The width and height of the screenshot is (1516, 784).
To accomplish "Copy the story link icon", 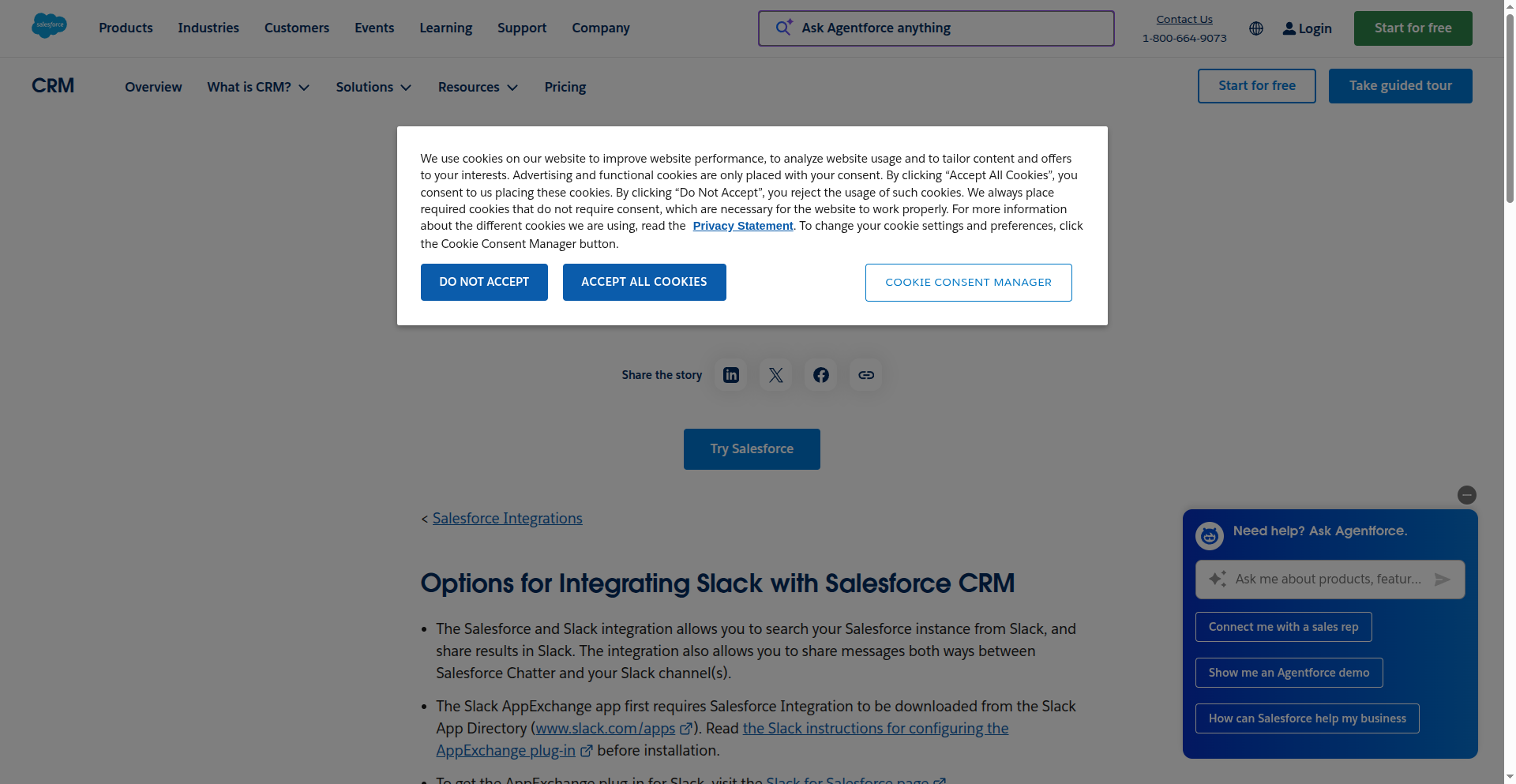I will pyautogui.click(x=865, y=375).
